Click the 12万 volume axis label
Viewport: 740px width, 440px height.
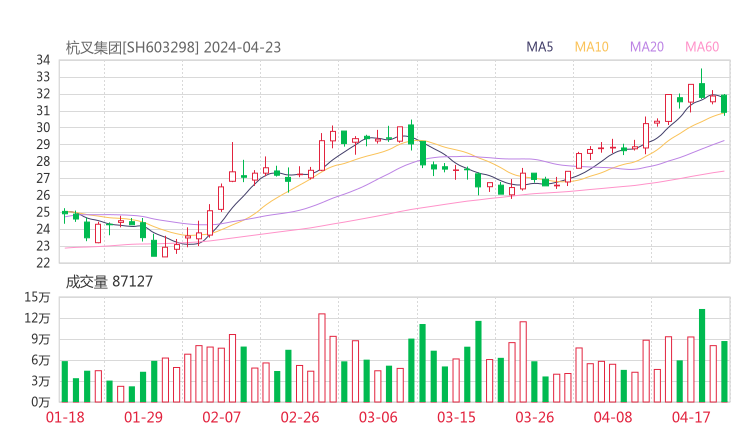(x=37, y=318)
